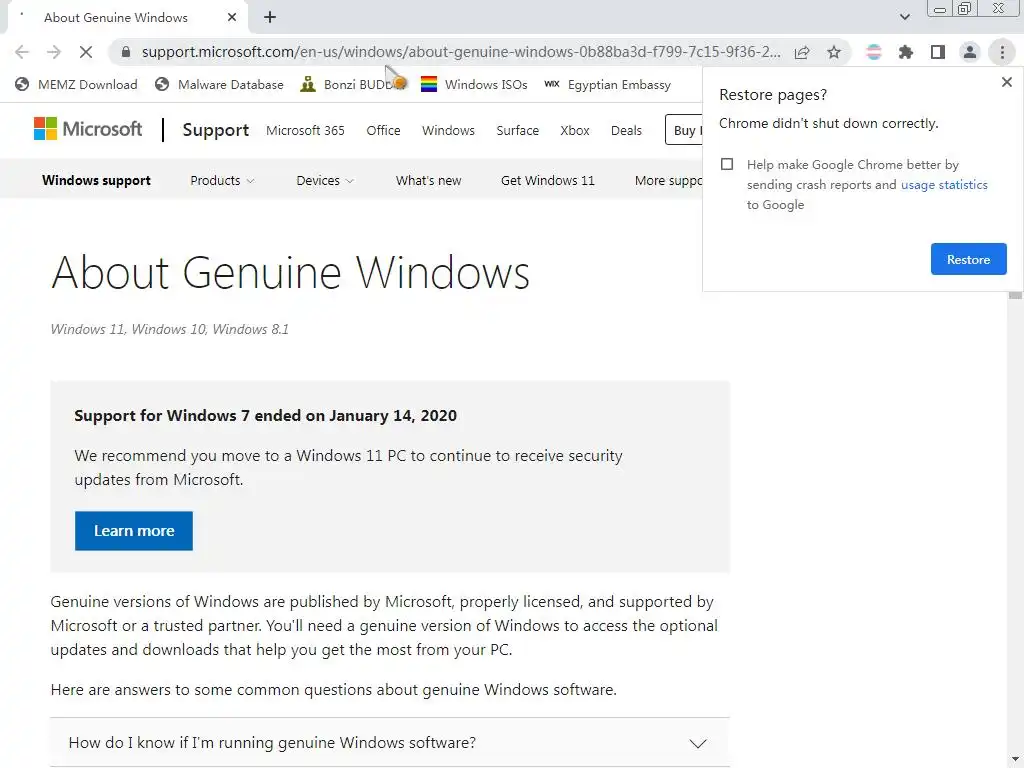The width and height of the screenshot is (1024, 768).
Task: Click the Learn more button
Action: coord(134,531)
